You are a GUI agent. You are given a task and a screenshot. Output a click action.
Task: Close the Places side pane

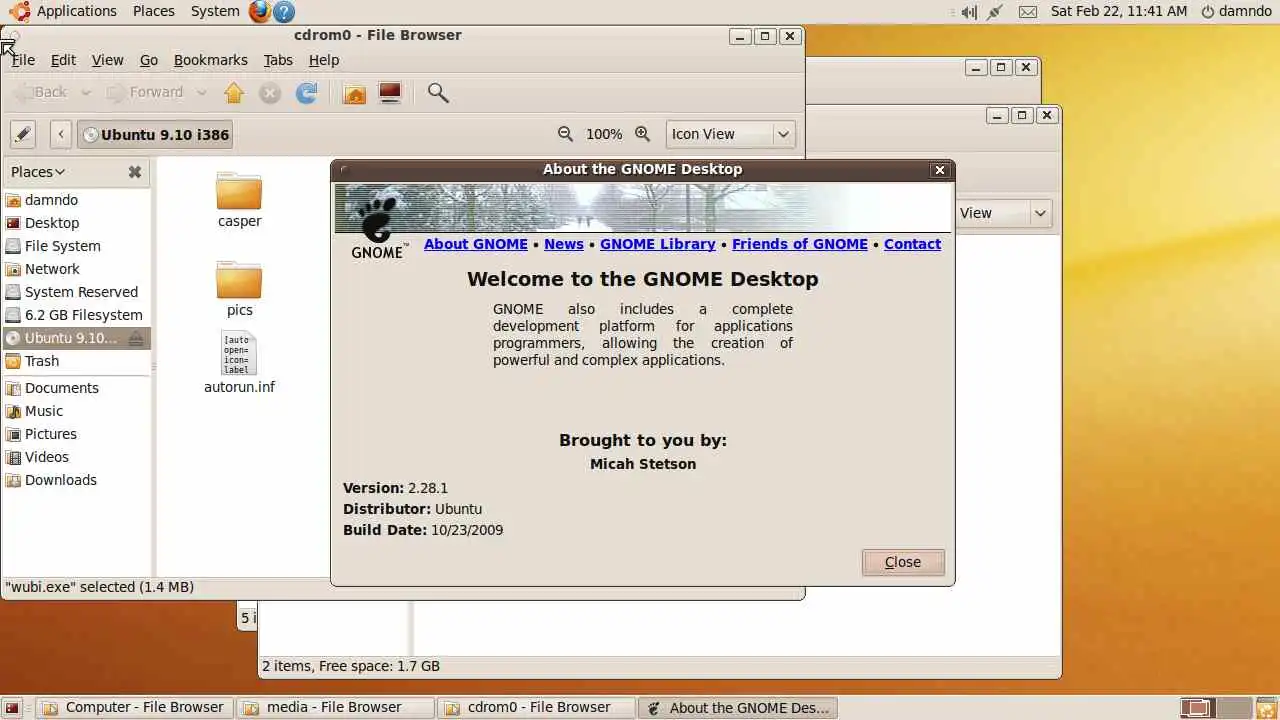pyautogui.click(x=135, y=172)
